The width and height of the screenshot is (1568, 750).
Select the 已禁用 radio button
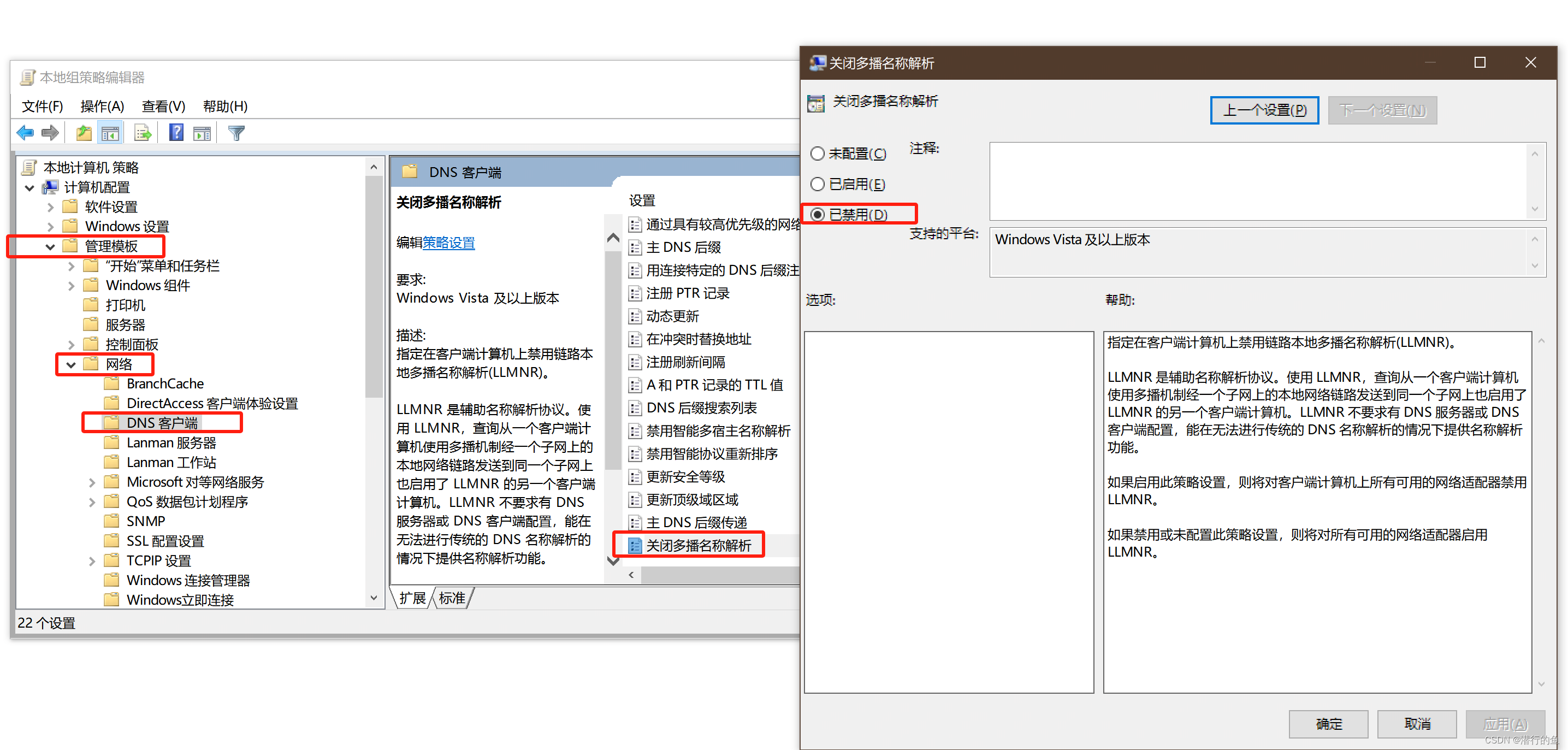(x=818, y=214)
